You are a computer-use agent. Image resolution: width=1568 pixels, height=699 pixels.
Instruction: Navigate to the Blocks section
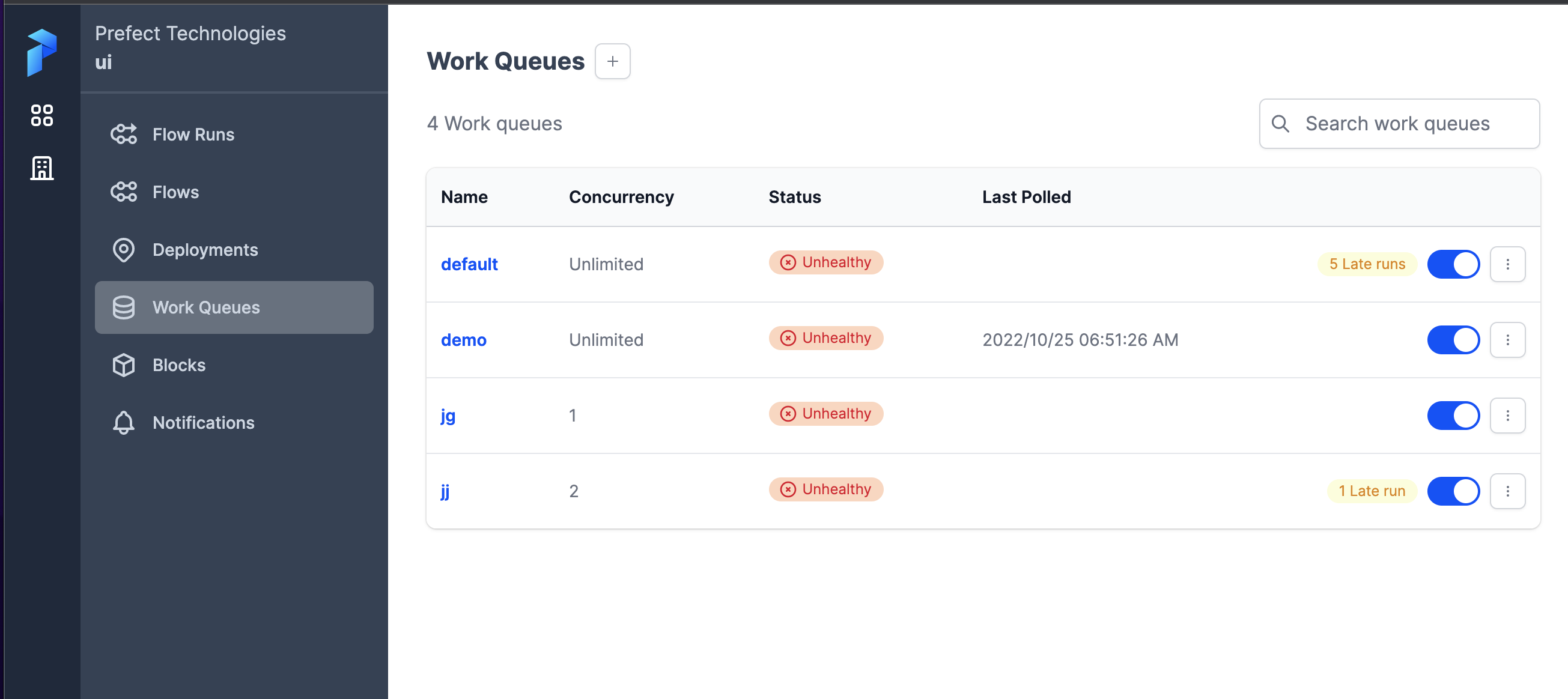[x=178, y=365]
